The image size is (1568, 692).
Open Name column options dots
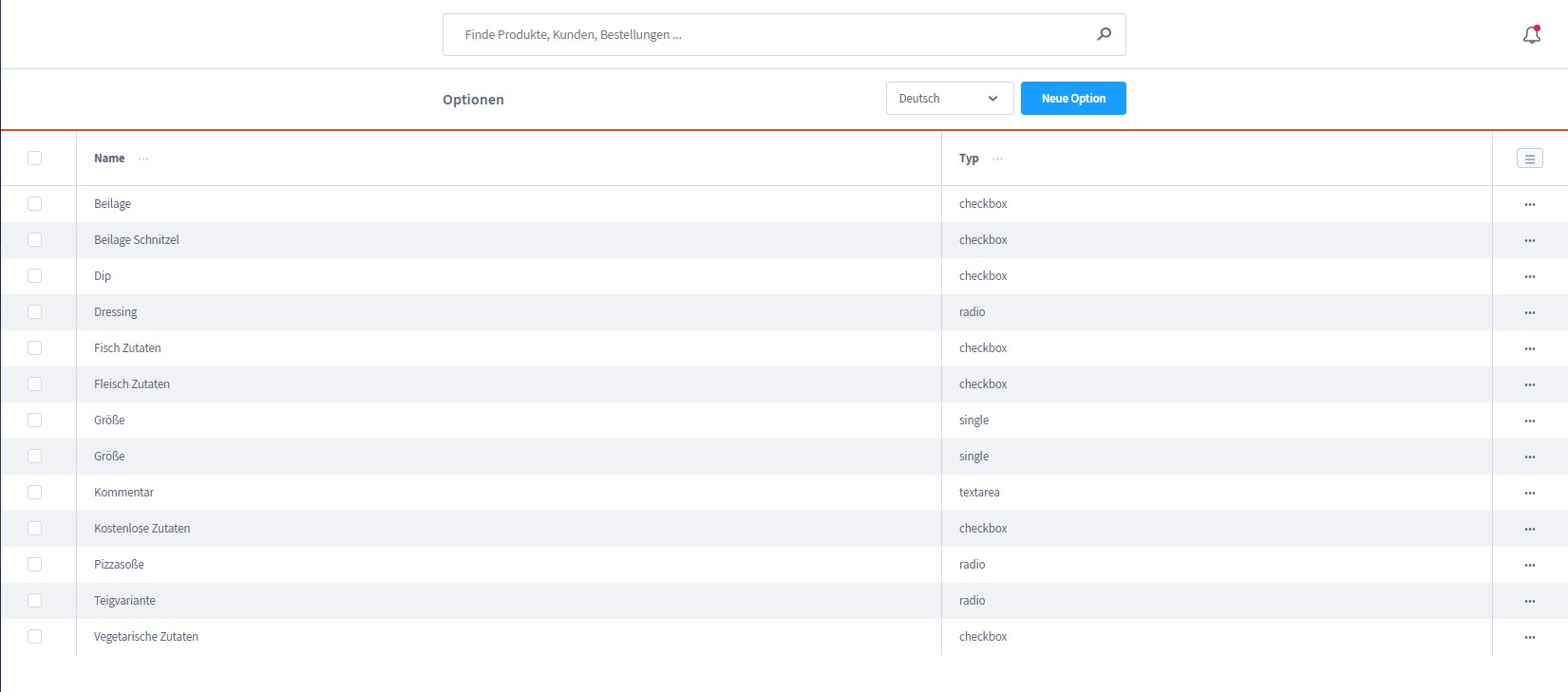point(143,159)
